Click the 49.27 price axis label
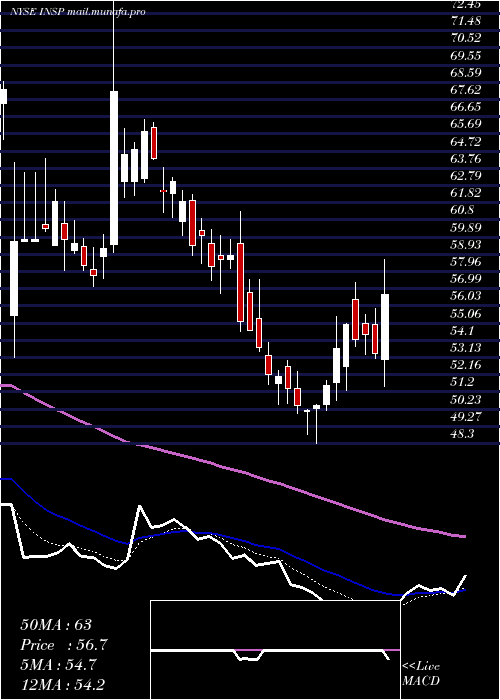500x700 pixels. 466,417
